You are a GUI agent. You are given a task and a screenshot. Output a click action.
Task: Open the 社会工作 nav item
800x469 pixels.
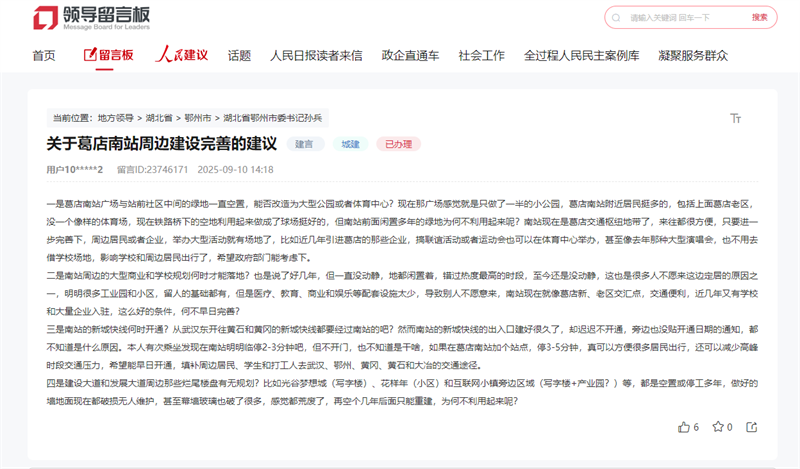click(482, 56)
